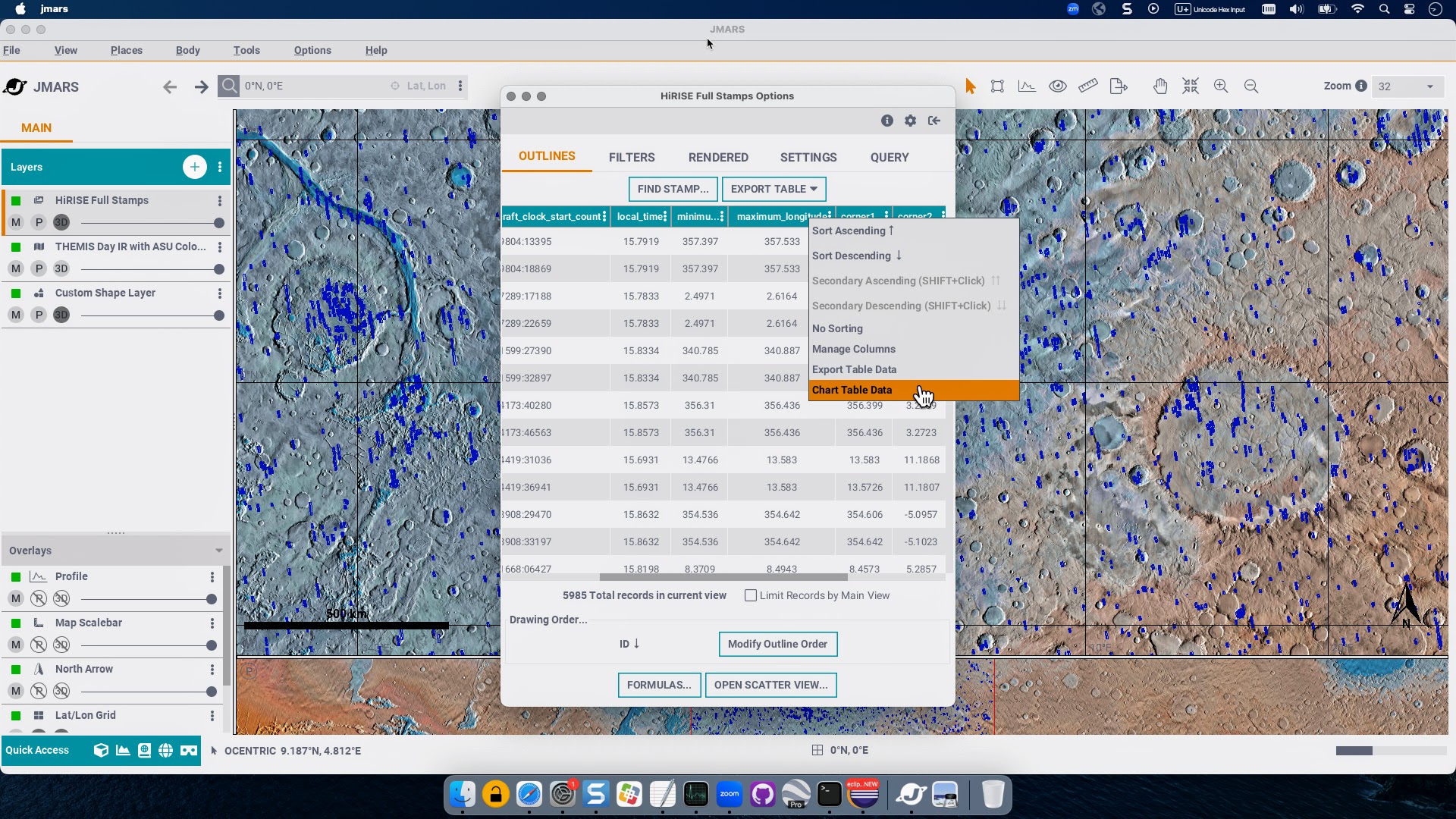Screen dimensions: 1456x819
Task: Switch to the RENDERED tab
Action: point(718,158)
